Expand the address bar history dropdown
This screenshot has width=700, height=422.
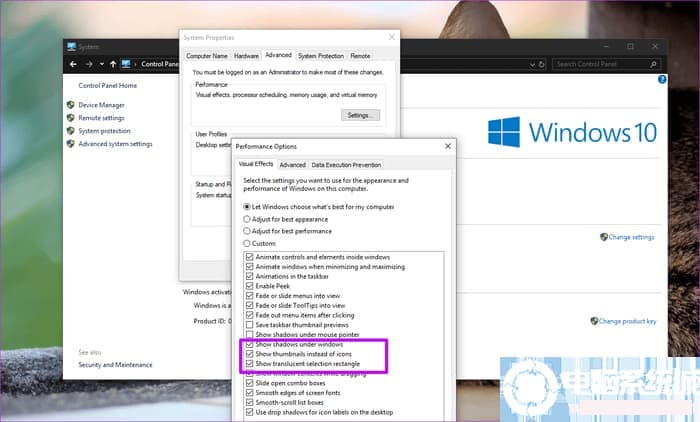pyautogui.click(x=532, y=65)
